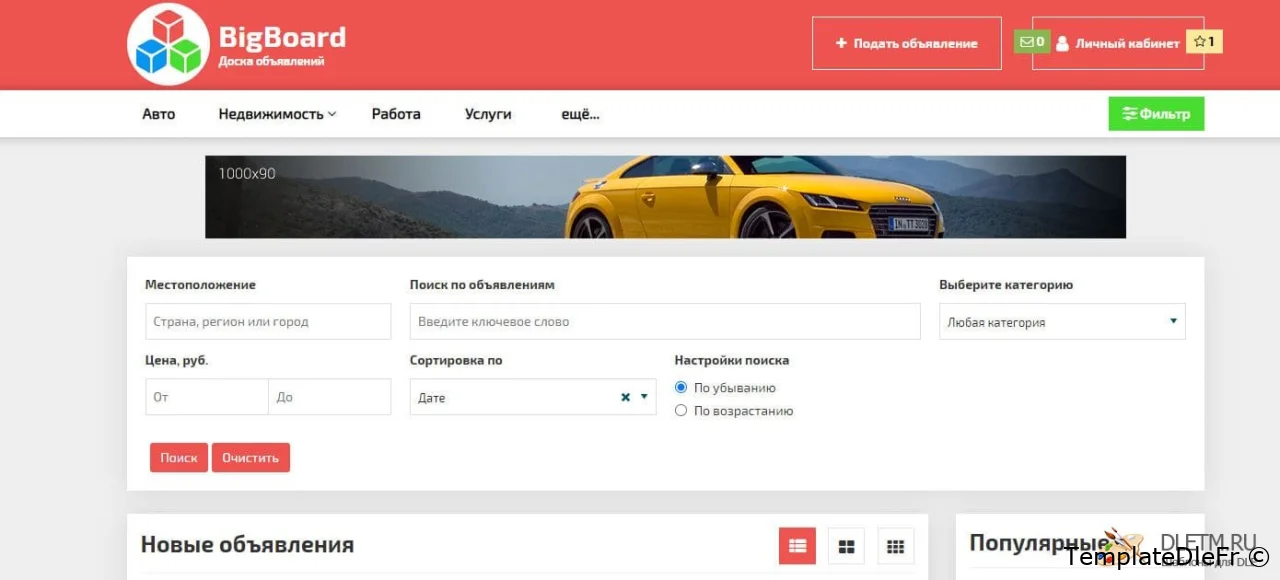1280x580 pixels.
Task: Select По убыванию radio option
Action: 681,387
